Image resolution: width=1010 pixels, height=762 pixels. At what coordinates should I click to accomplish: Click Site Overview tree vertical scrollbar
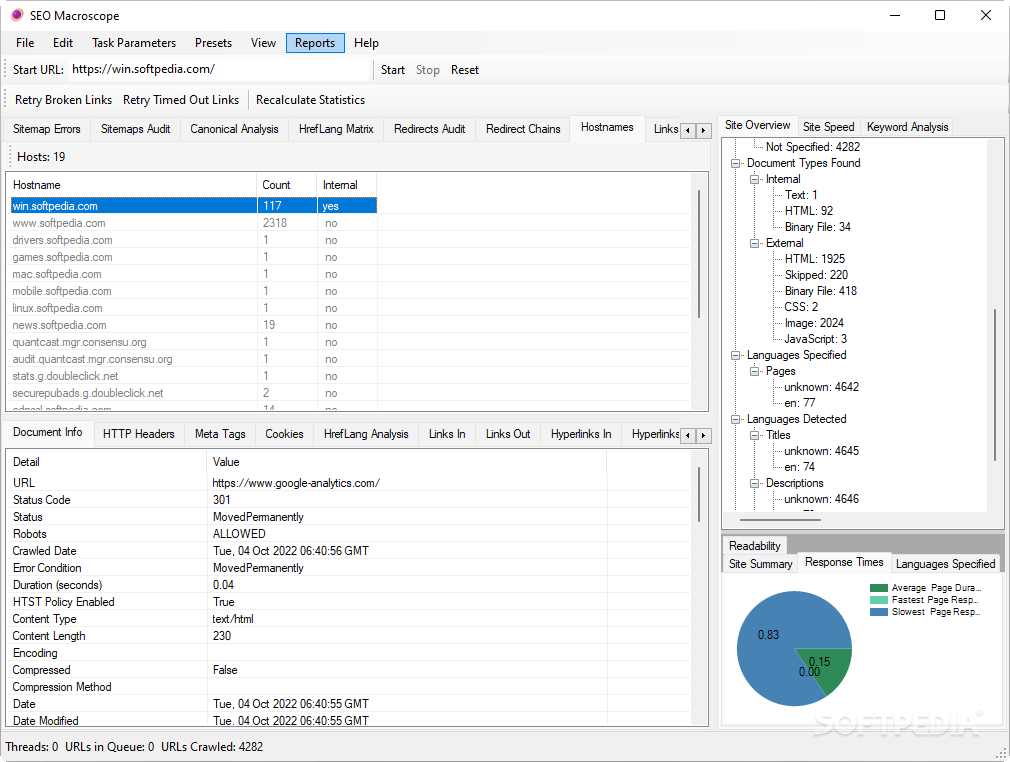pos(995,384)
